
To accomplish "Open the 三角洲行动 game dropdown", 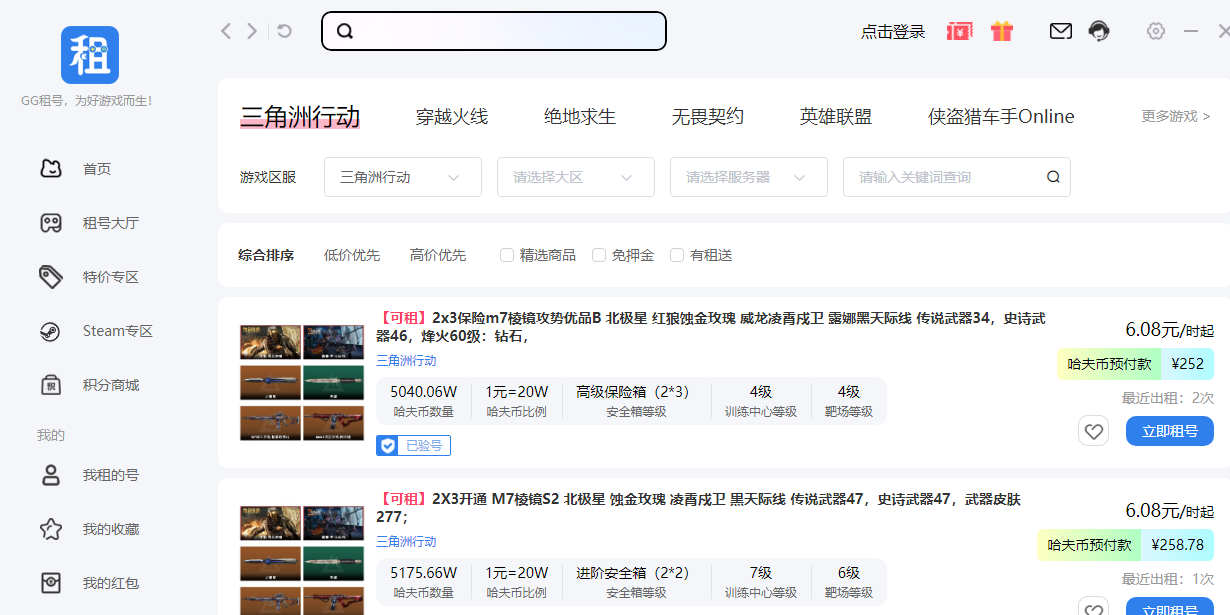I will (x=403, y=177).
